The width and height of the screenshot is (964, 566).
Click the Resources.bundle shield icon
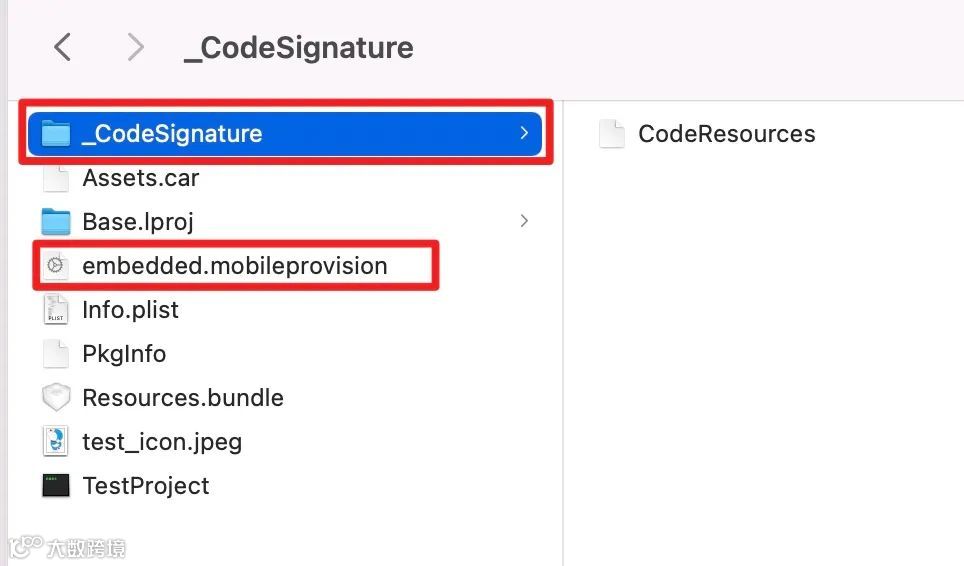(x=56, y=398)
